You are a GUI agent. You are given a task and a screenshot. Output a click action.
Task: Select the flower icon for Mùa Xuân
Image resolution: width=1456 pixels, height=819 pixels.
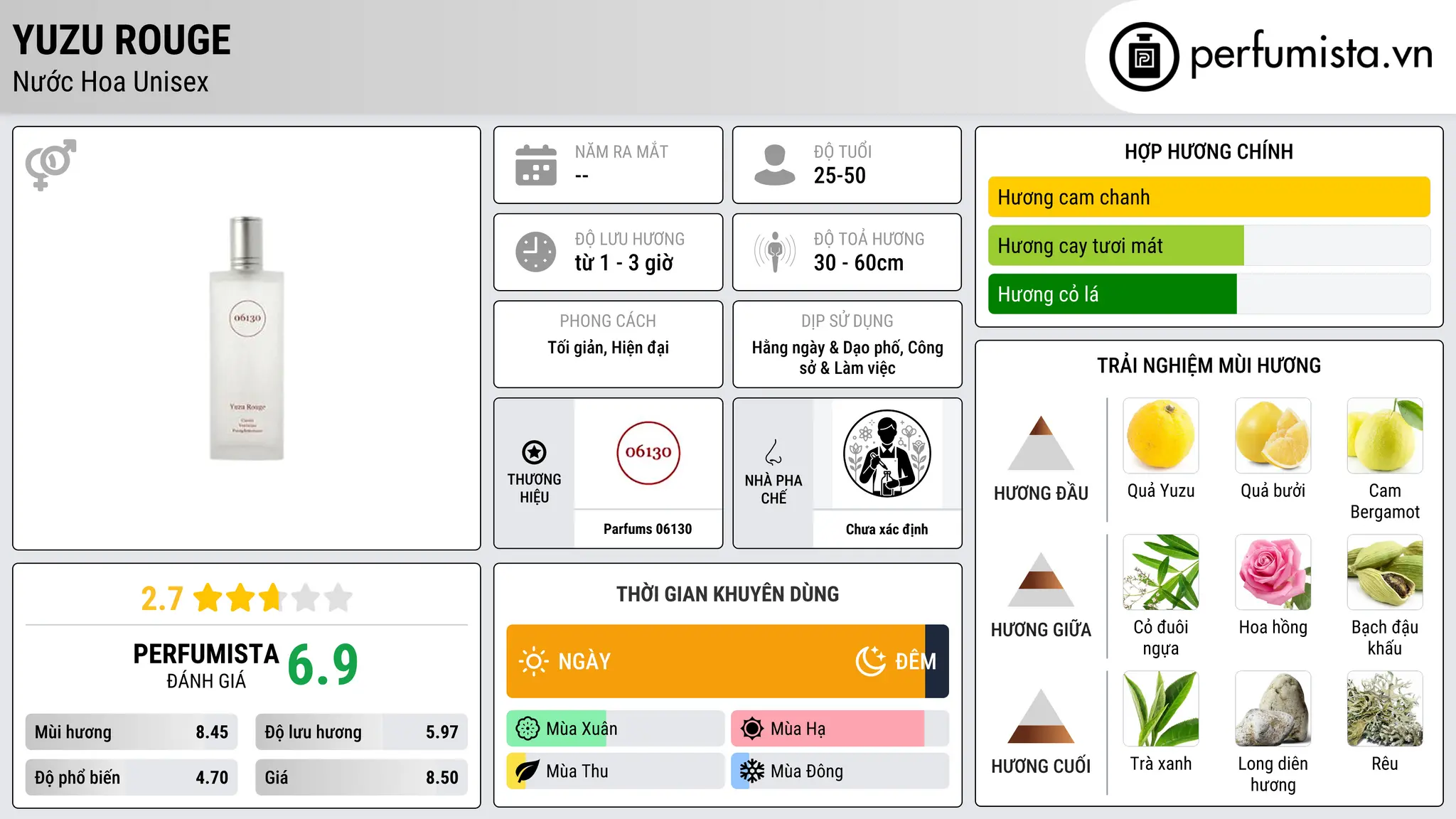click(x=528, y=729)
